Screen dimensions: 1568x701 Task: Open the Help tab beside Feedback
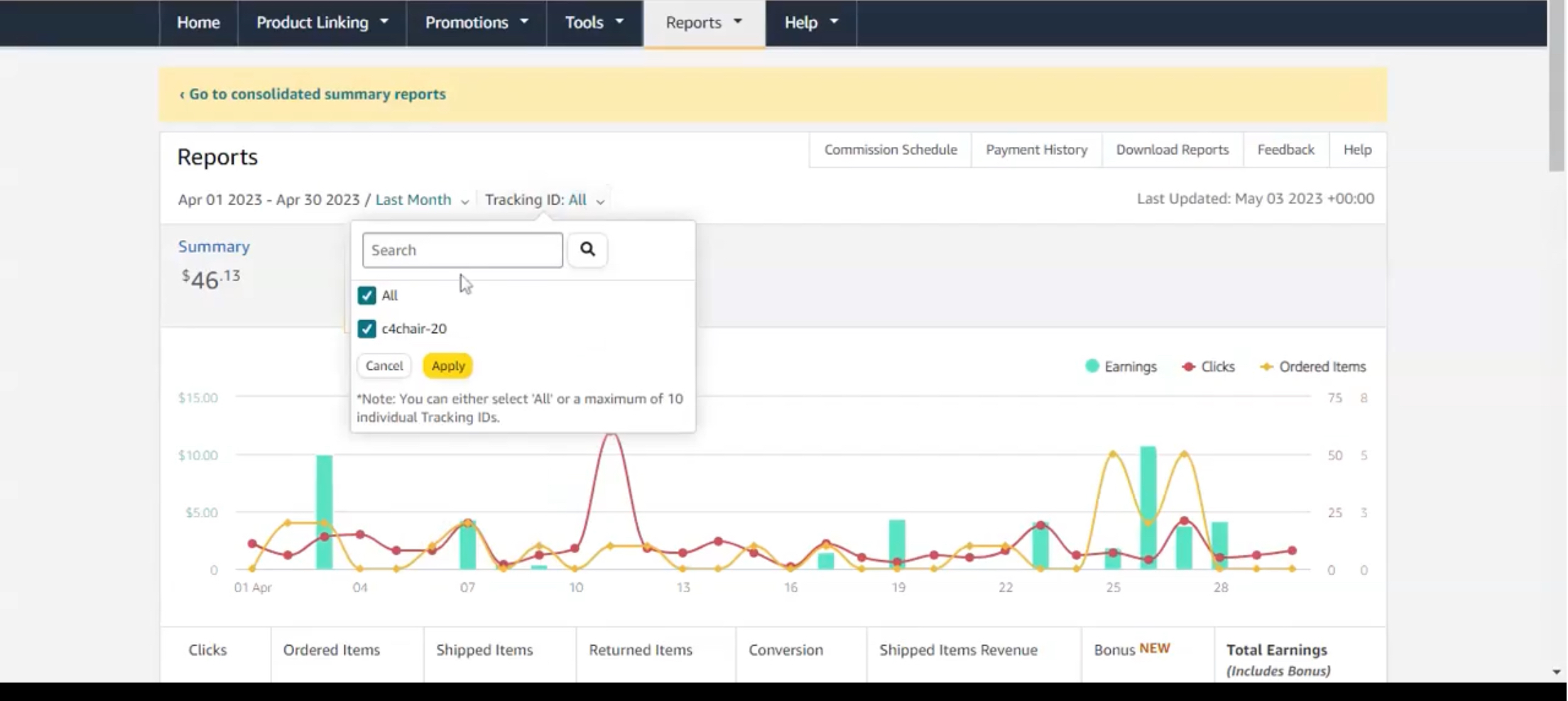(1357, 150)
